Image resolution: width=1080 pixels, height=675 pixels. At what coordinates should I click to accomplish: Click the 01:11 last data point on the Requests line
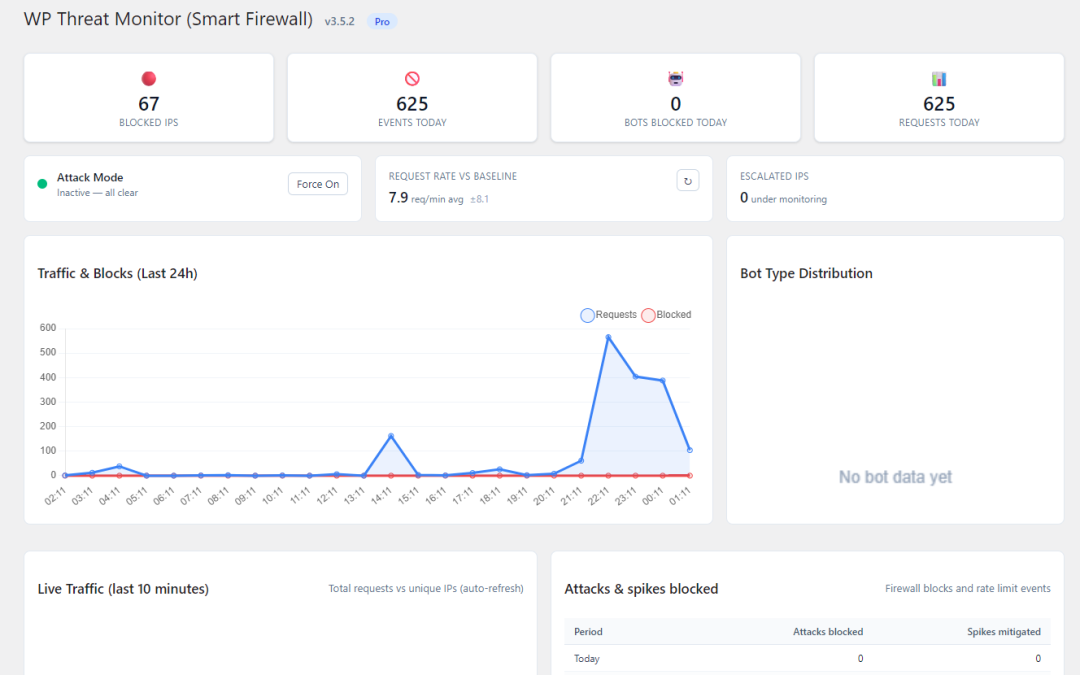coord(689,450)
